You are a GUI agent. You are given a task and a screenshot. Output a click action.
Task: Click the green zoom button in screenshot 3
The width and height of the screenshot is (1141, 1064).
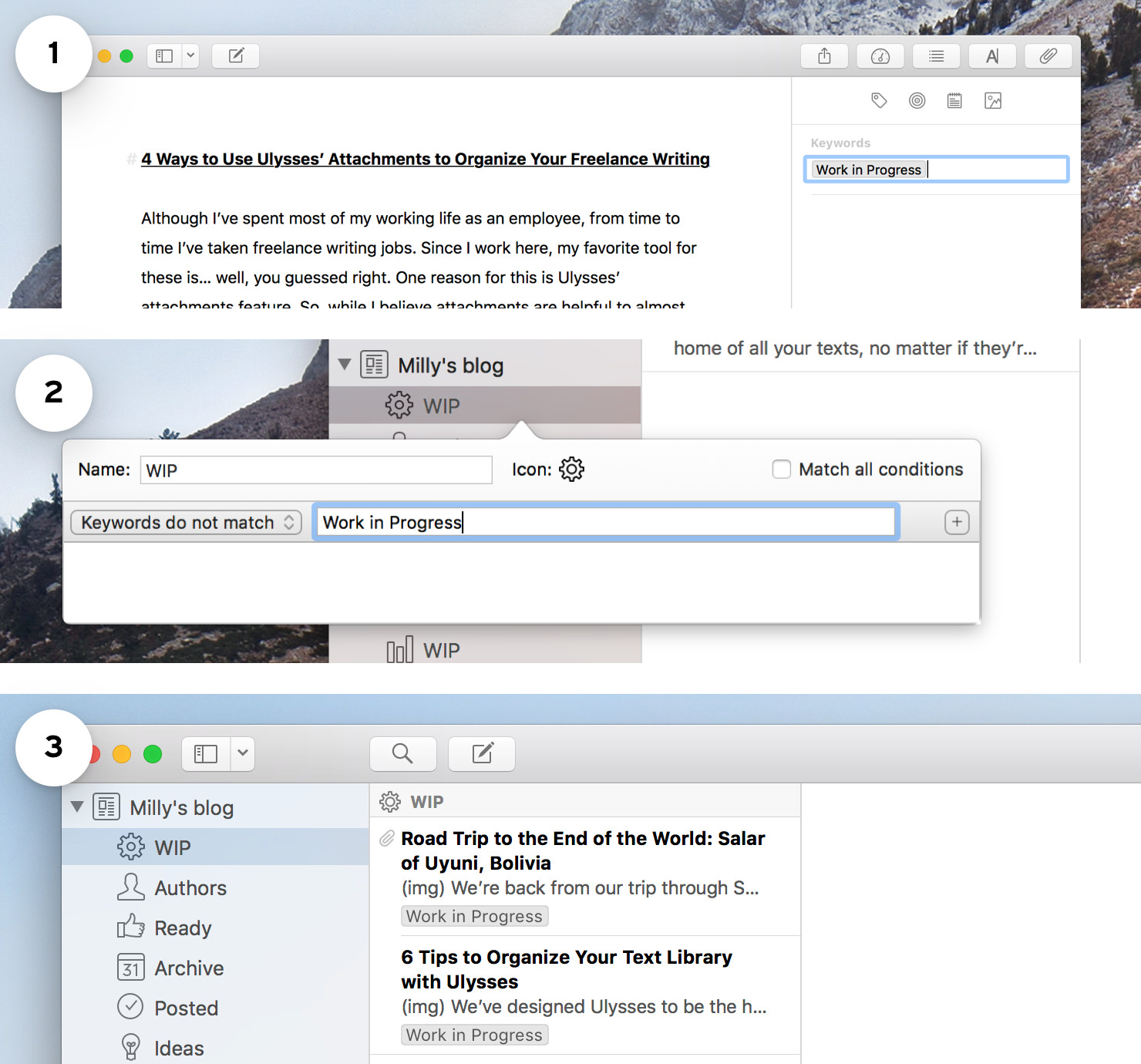pos(153,753)
